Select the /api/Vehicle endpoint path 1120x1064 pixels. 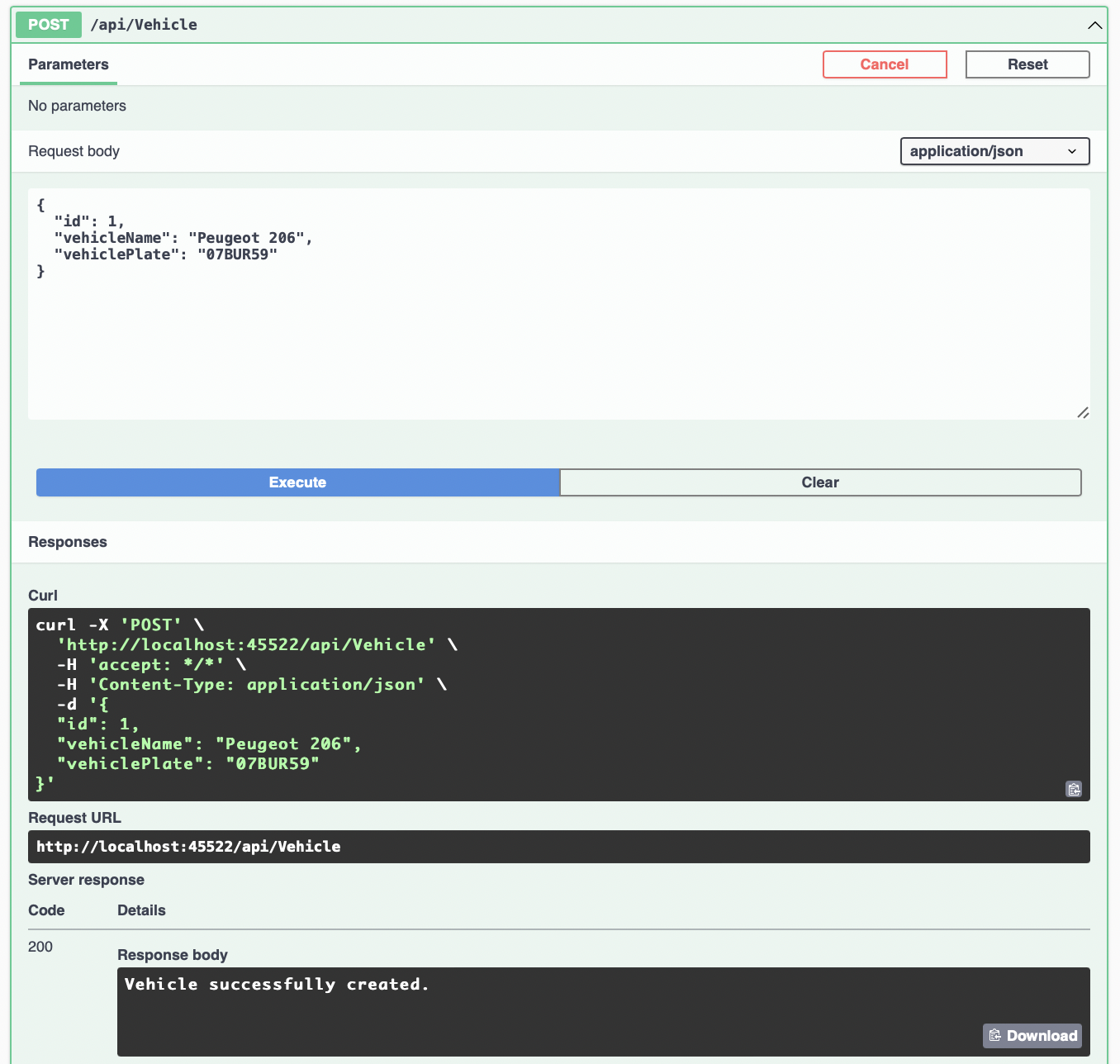[x=144, y=25]
